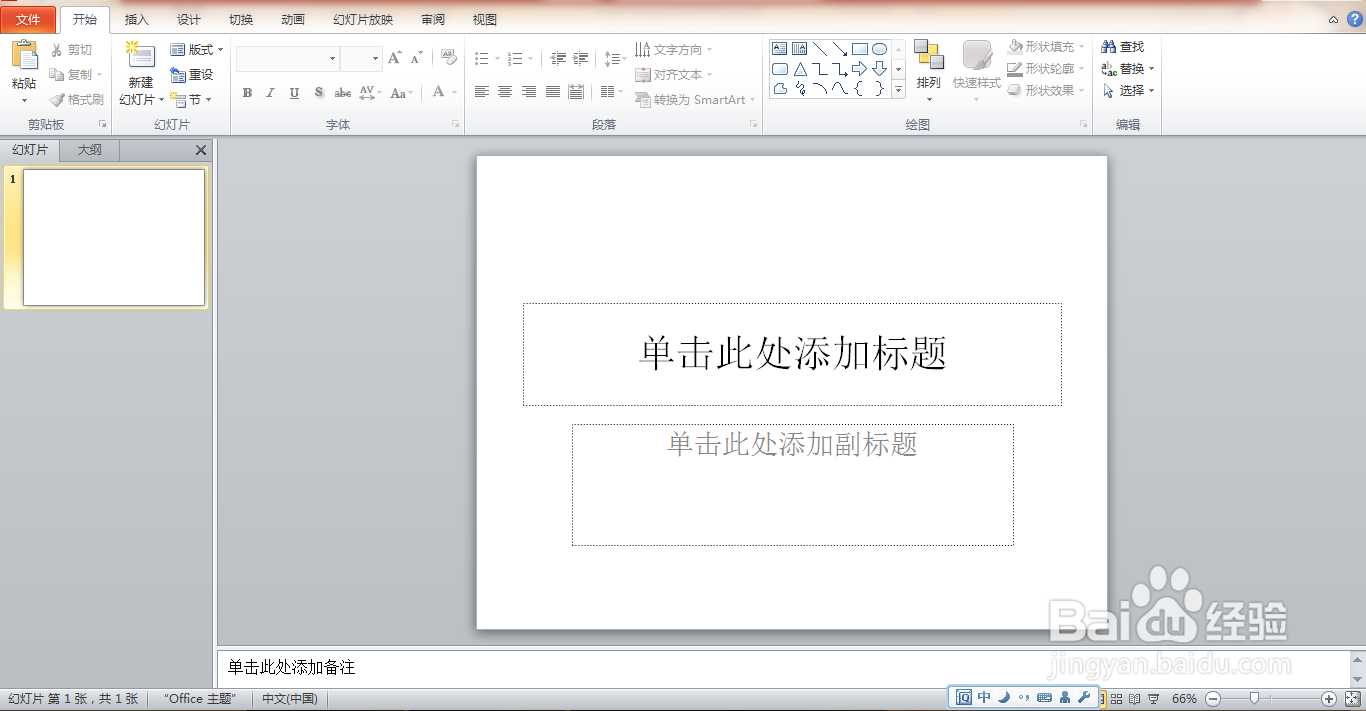
Task: Click the zoom in plus button
Action: (1329, 698)
